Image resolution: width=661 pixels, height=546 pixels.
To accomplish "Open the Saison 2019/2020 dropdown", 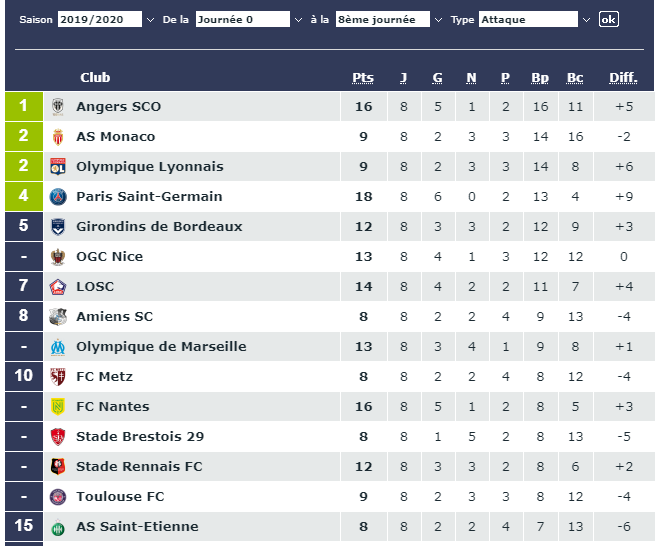I will click(107, 19).
